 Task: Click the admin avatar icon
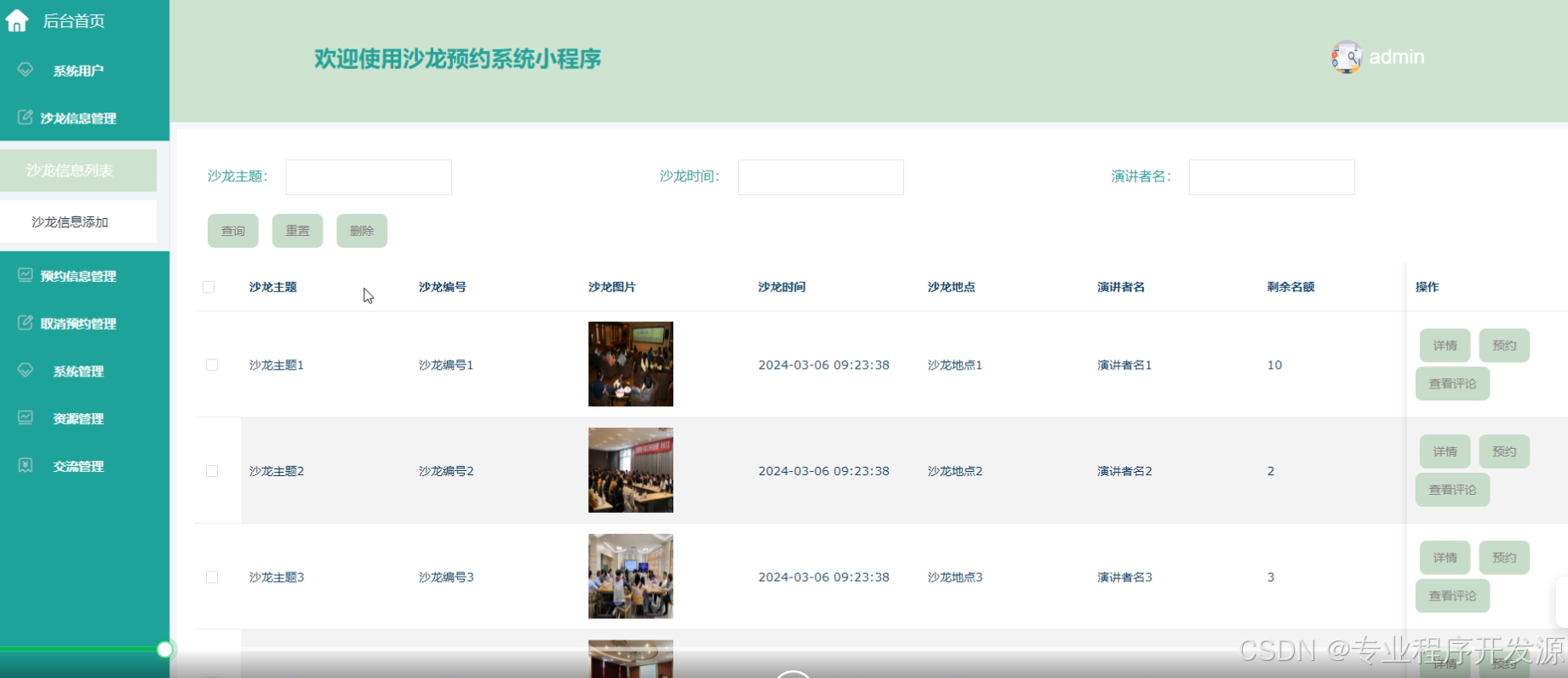coord(1347,57)
